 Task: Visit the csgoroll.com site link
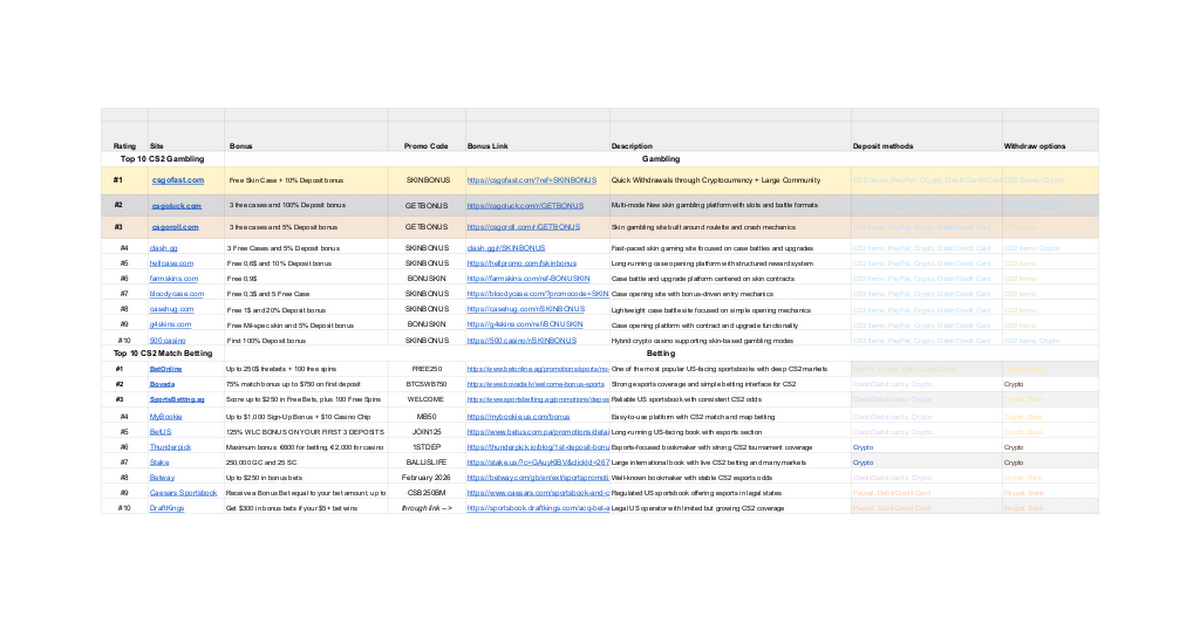pos(176,227)
